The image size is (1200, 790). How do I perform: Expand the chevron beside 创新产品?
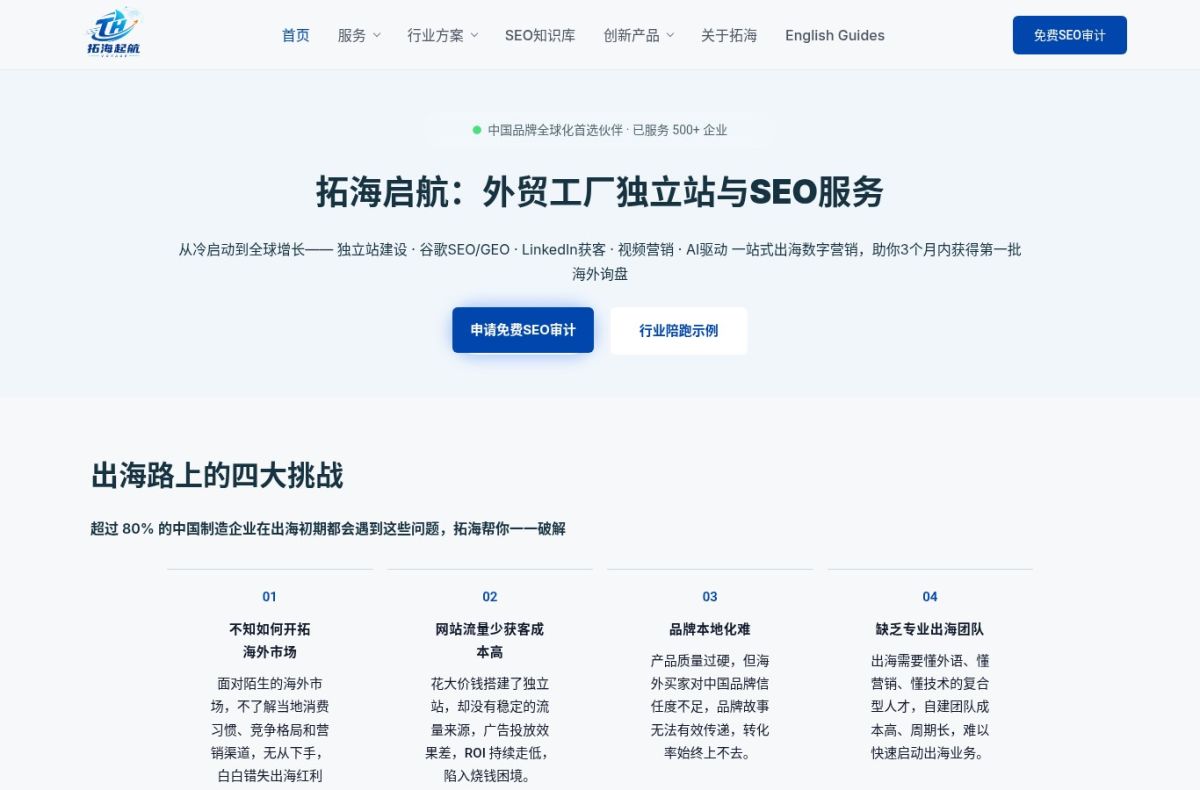pos(670,35)
